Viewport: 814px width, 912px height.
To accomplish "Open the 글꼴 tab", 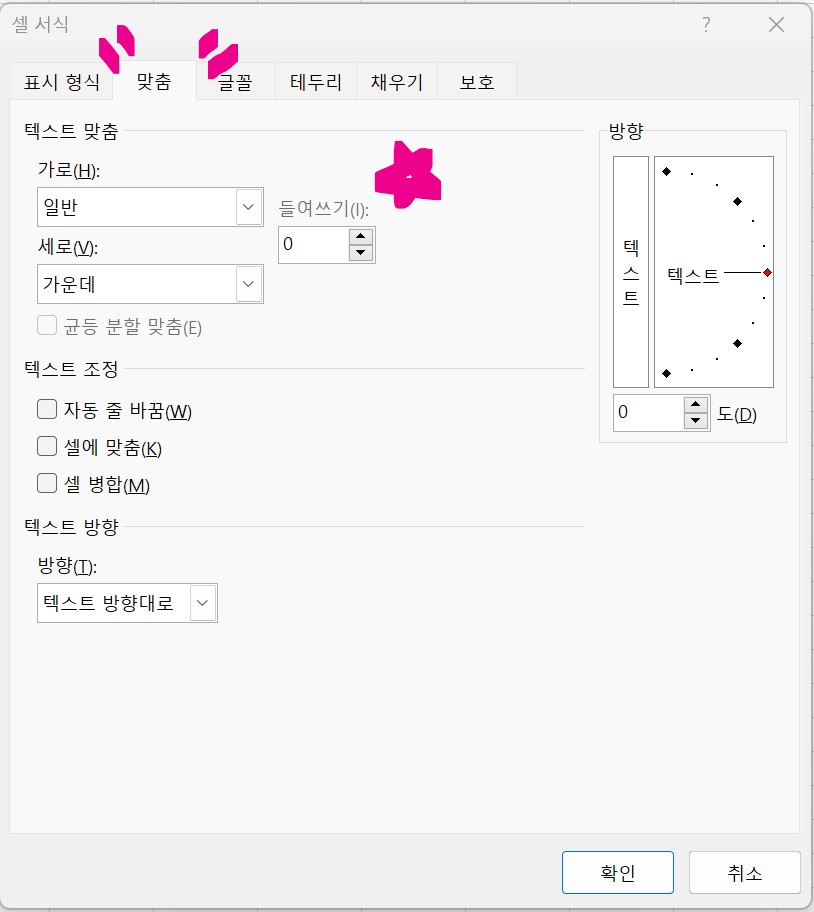I will 235,83.
